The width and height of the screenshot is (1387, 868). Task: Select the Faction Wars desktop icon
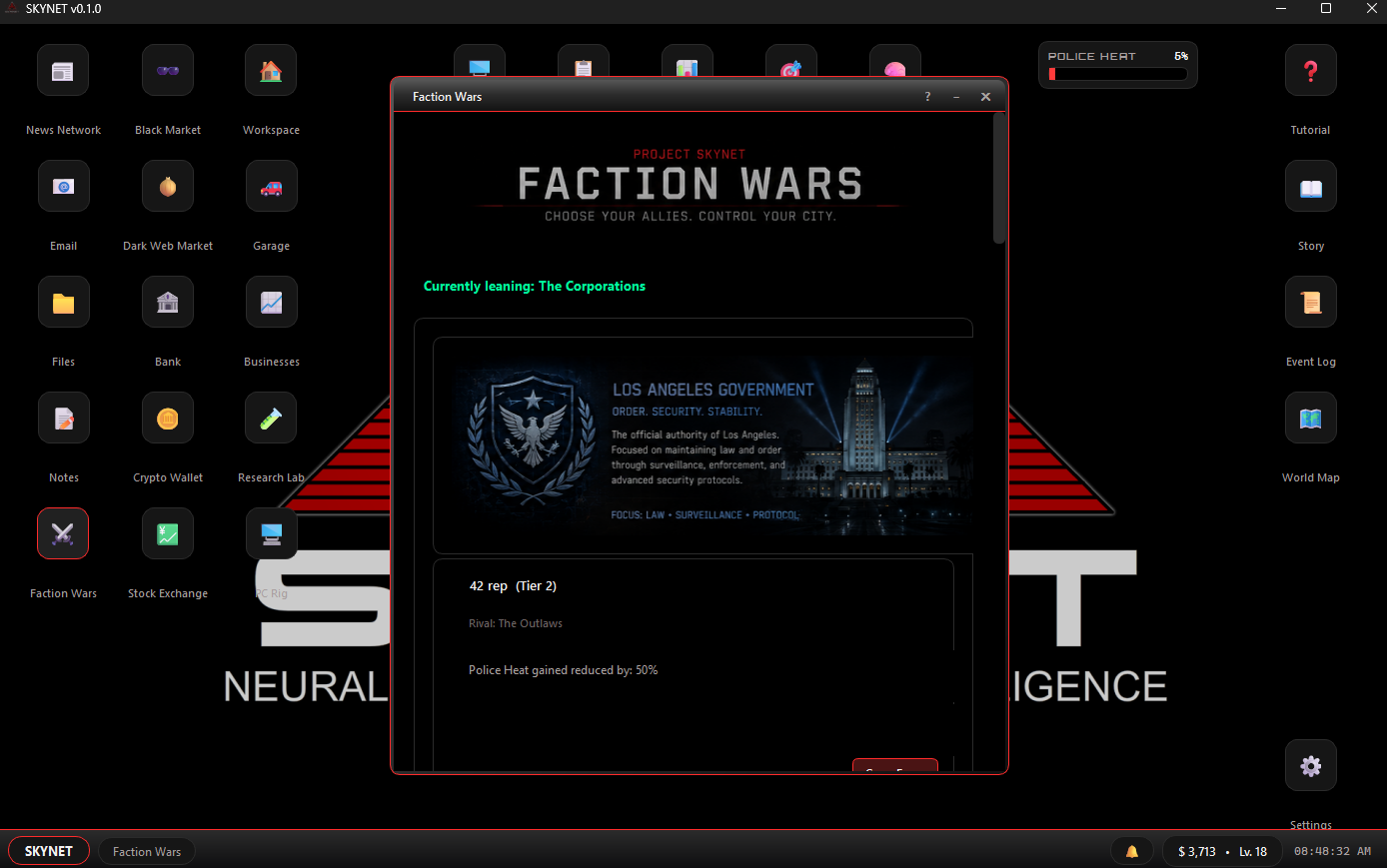click(x=63, y=534)
